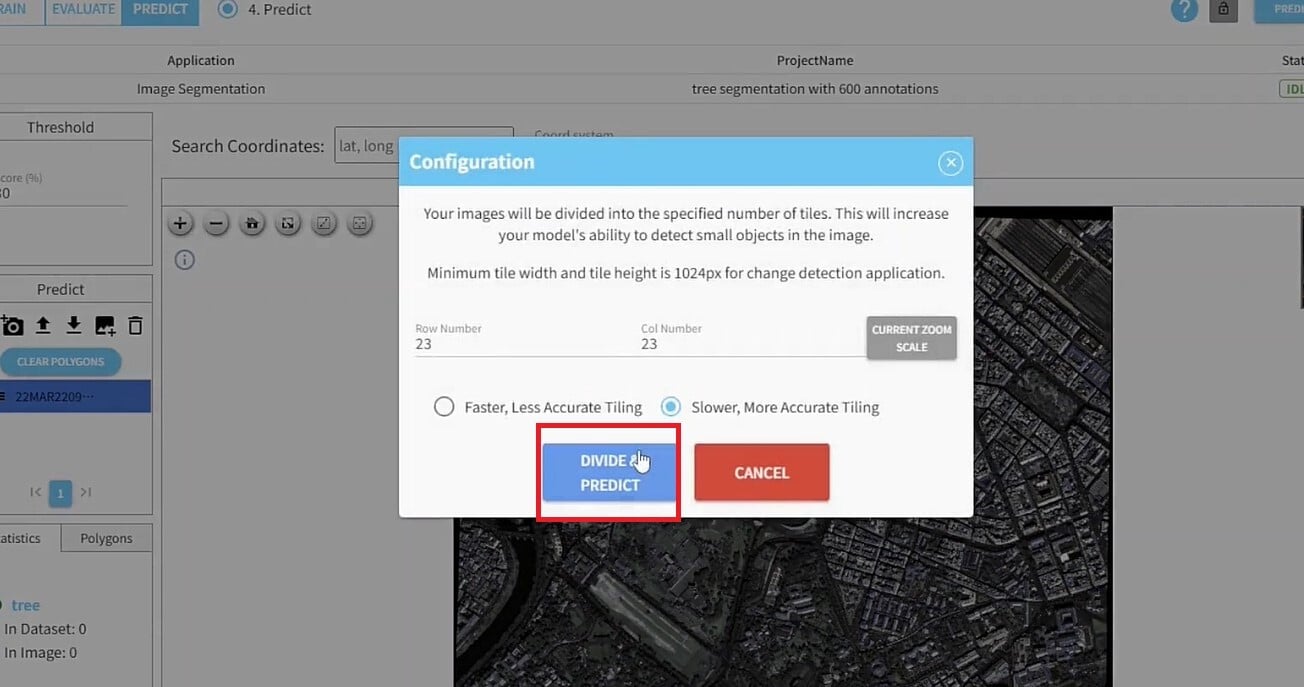Select the 4. Predict step radio
The image size is (1304, 687).
click(x=228, y=9)
